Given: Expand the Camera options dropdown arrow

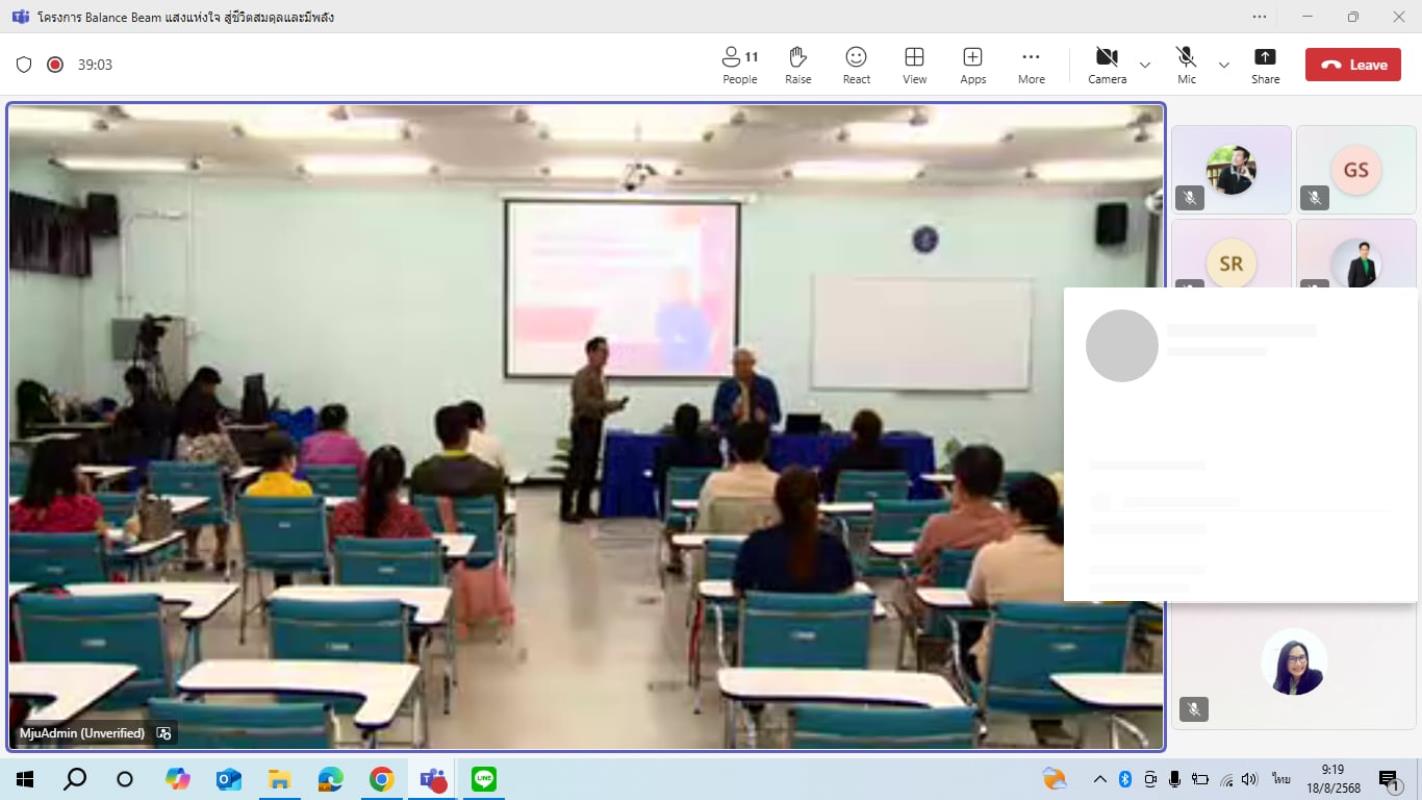Looking at the screenshot, I should (x=1145, y=65).
